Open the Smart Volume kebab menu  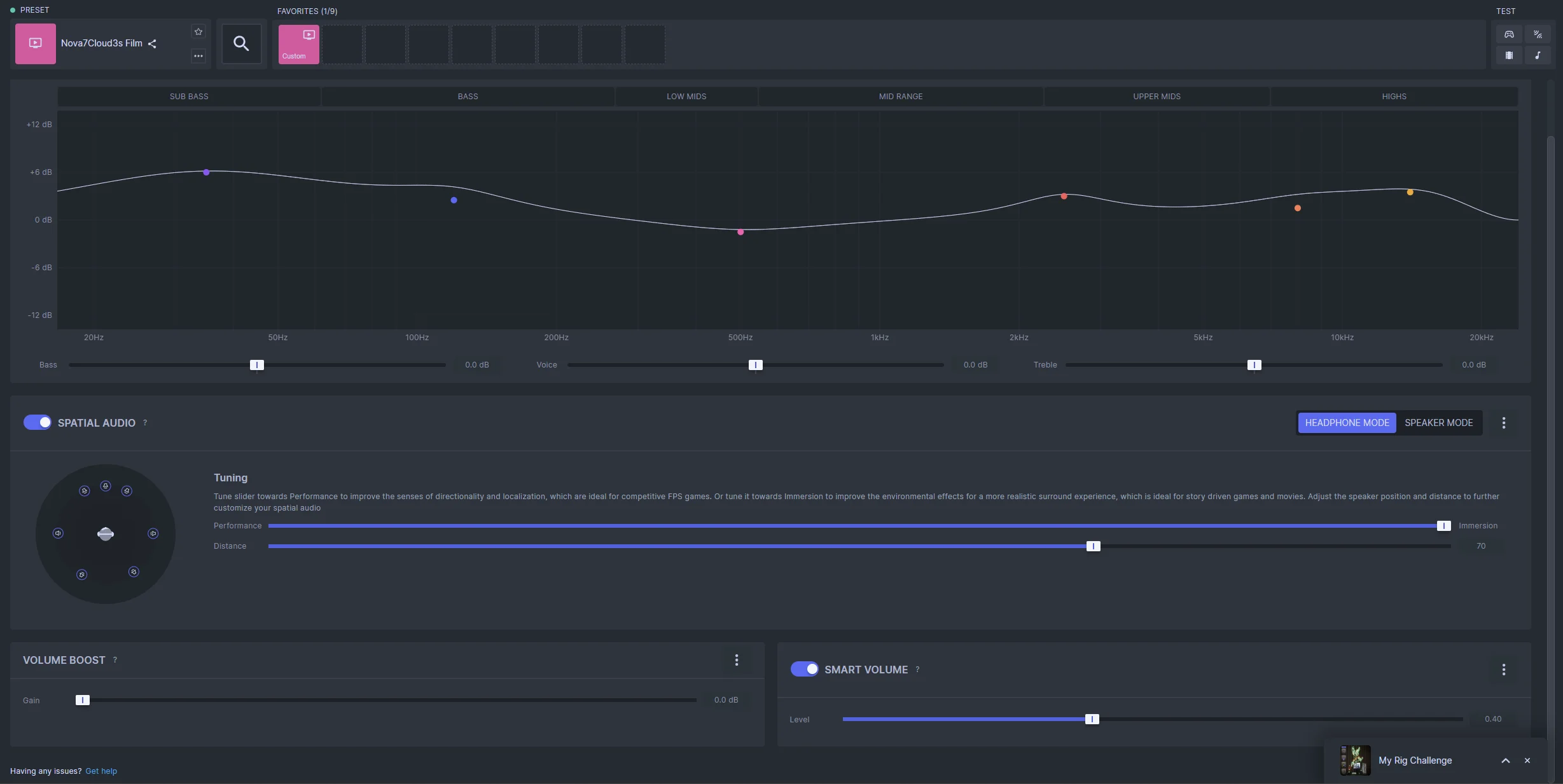(1503, 670)
